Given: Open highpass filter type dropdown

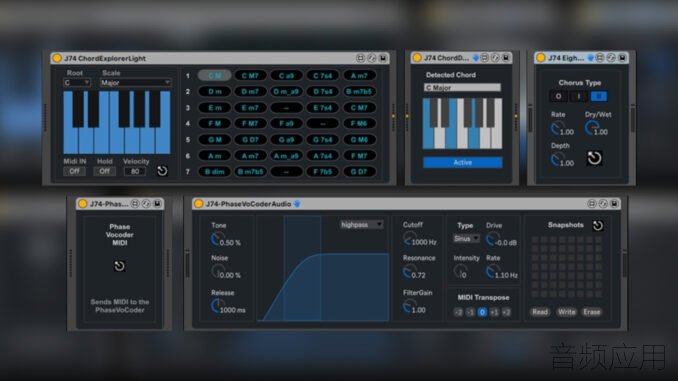Looking at the screenshot, I should (x=361, y=225).
